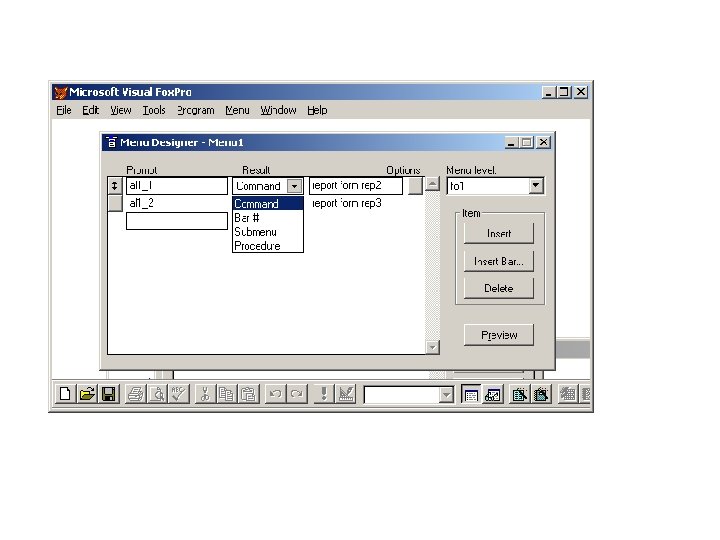Click the Insert Bar... button
The image size is (720, 540).
pos(499,261)
